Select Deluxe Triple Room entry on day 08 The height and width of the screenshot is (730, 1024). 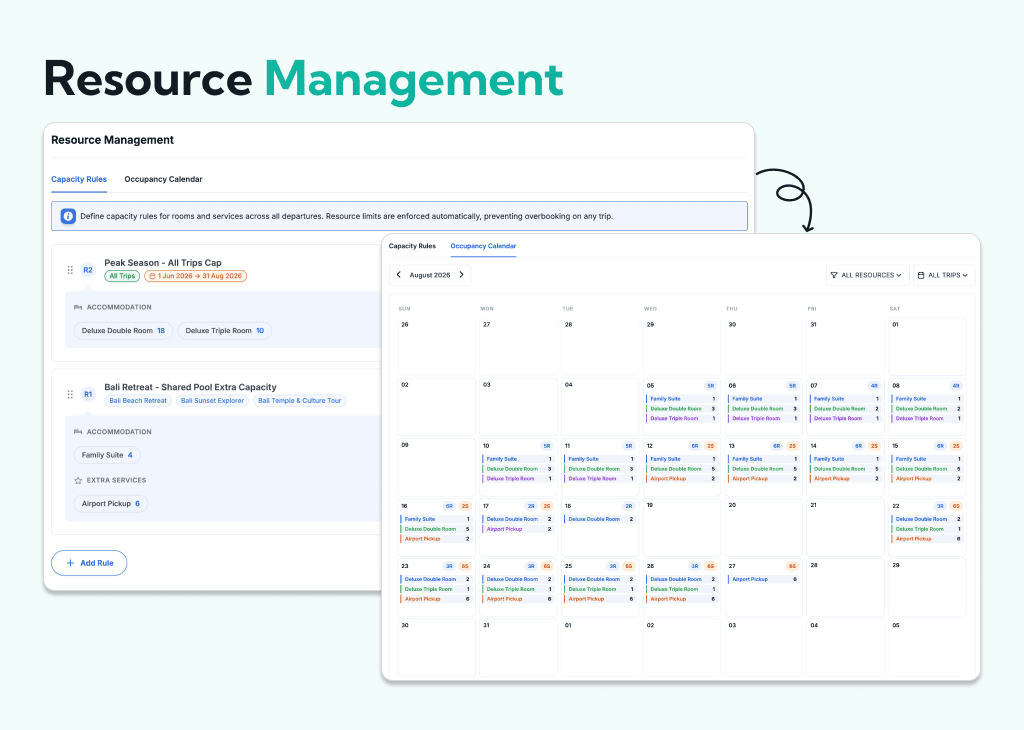(x=927, y=419)
